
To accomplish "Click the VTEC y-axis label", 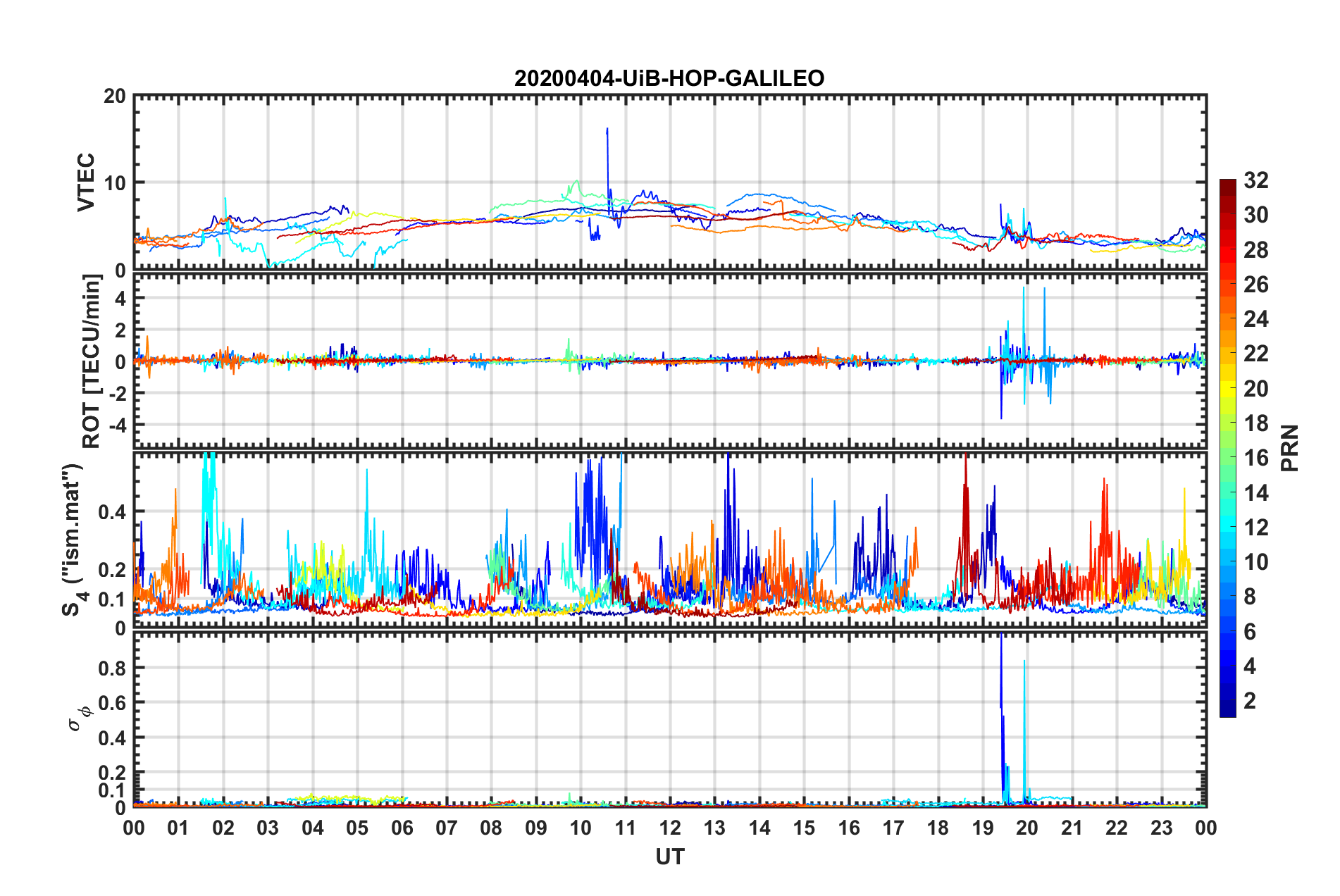I will (x=86, y=182).
